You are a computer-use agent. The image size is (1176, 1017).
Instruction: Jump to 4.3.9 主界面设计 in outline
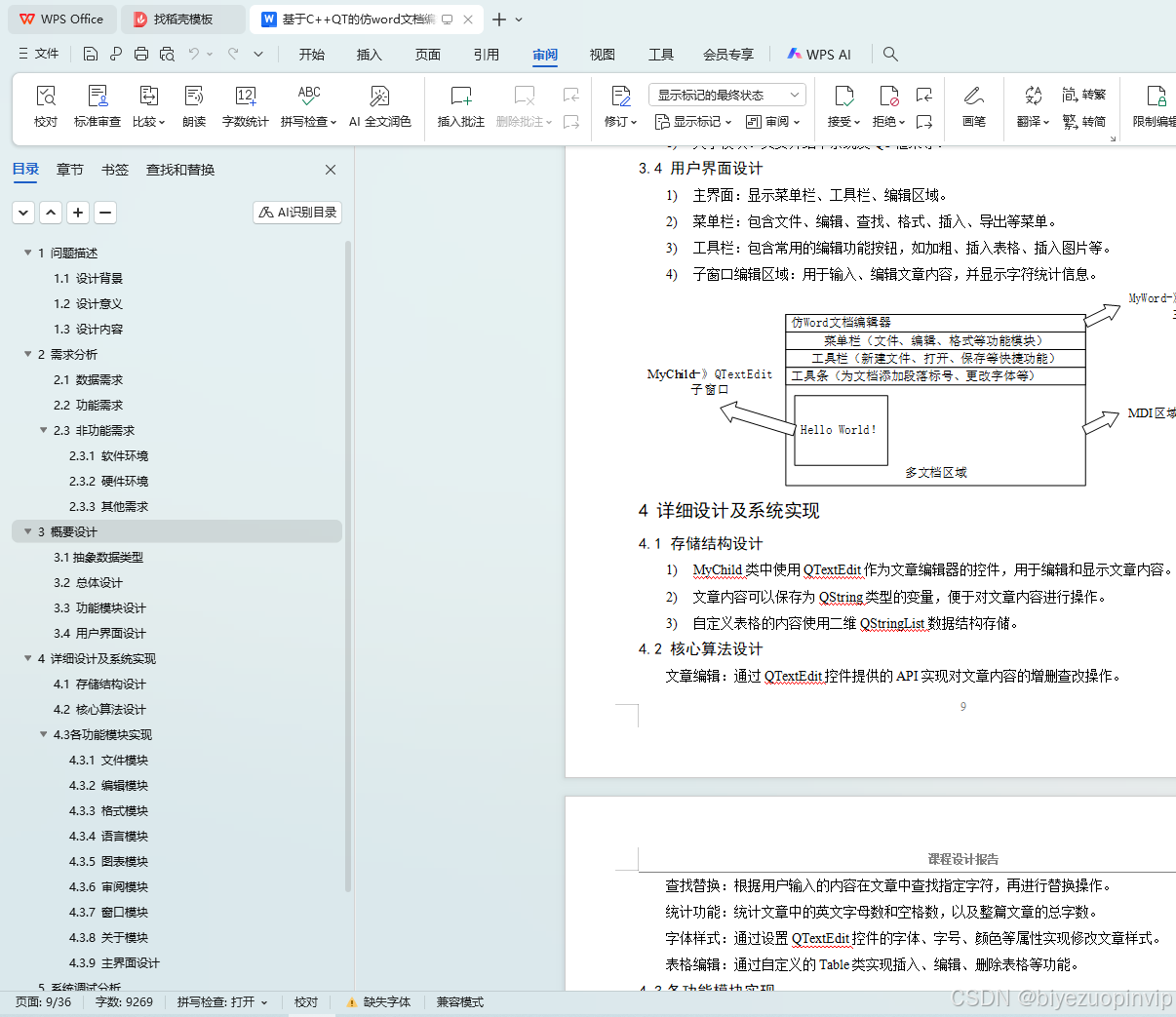[114, 962]
